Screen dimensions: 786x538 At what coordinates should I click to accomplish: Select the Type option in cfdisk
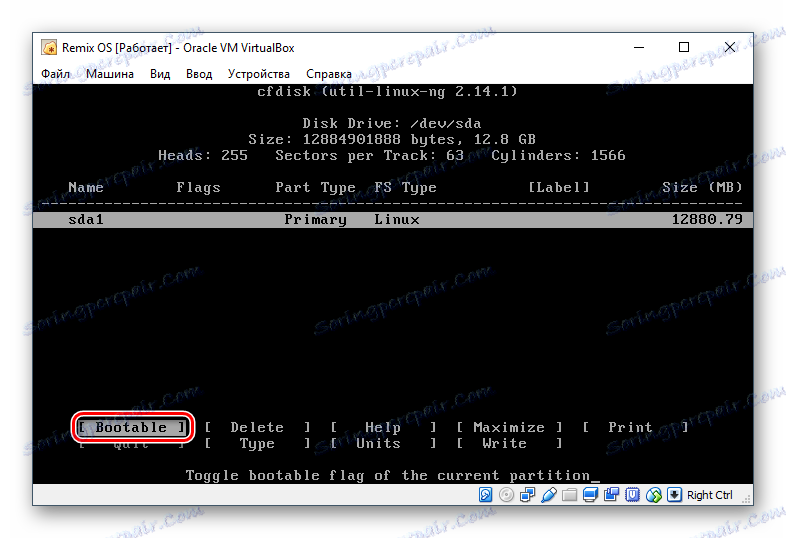click(257, 443)
